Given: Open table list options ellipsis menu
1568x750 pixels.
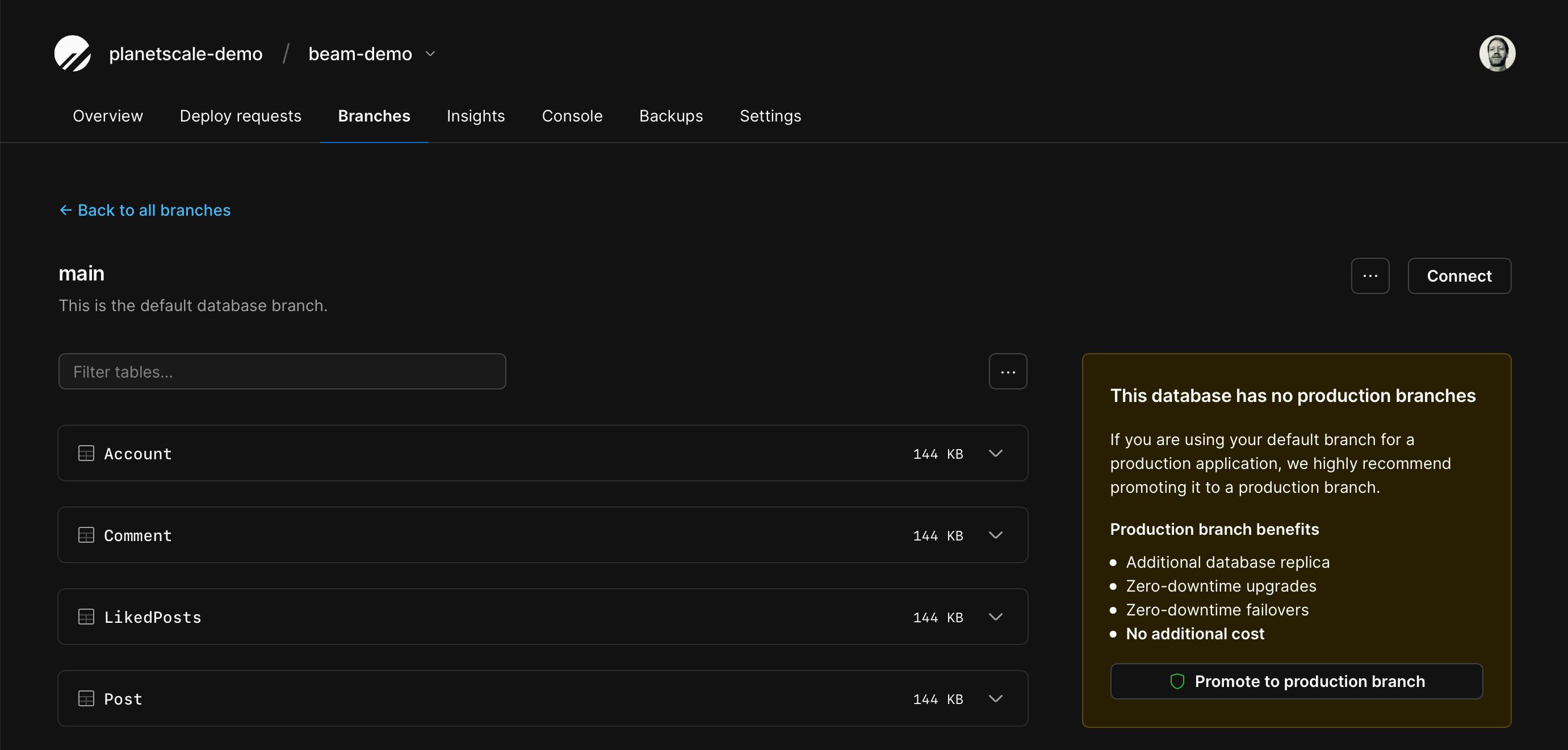Looking at the screenshot, I should 1007,371.
